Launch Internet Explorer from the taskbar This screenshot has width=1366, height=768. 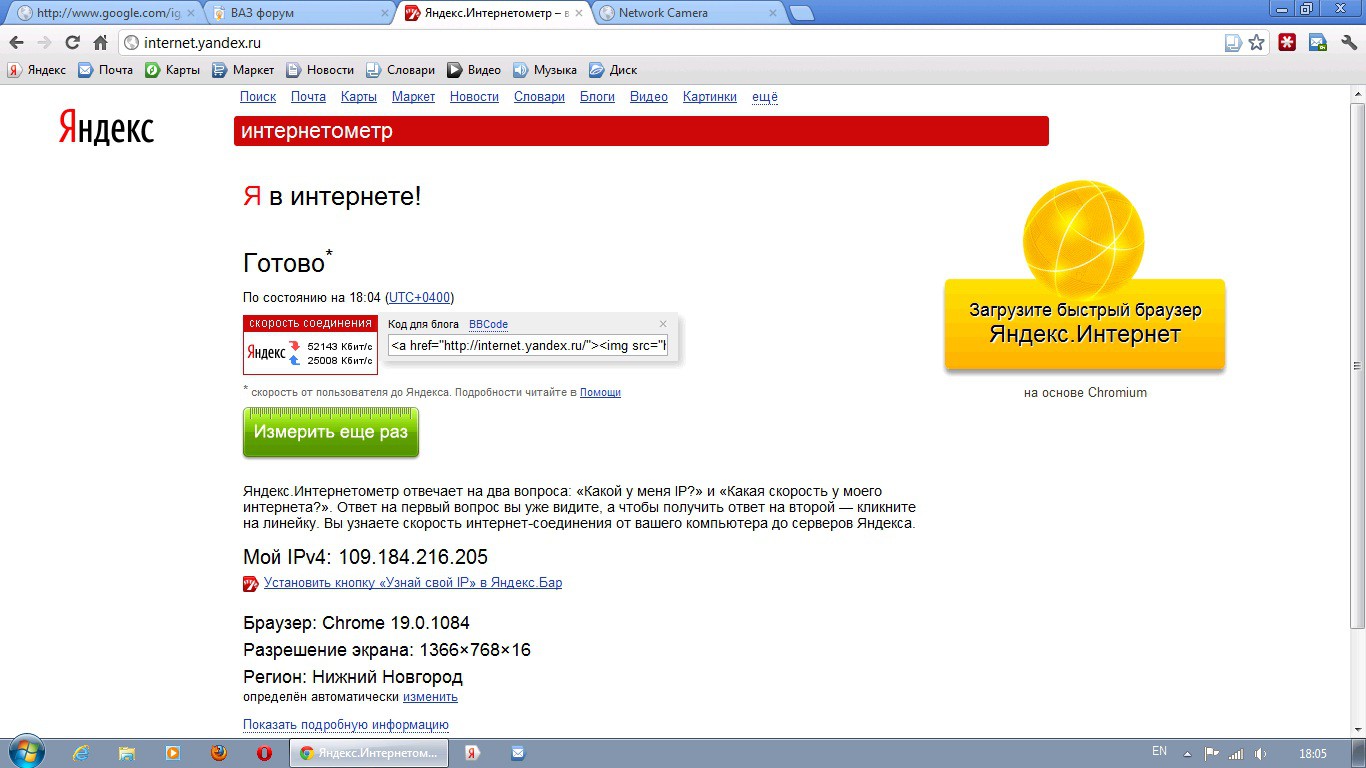[x=81, y=753]
